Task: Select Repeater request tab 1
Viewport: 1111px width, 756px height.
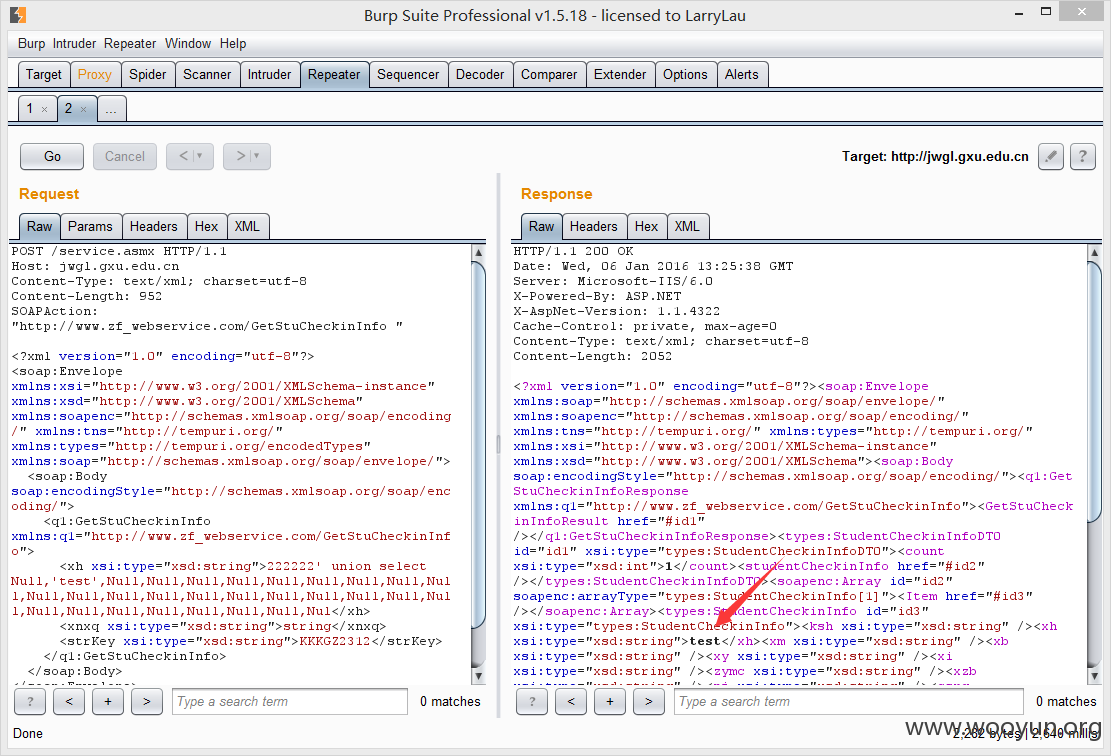Action: pos(30,108)
